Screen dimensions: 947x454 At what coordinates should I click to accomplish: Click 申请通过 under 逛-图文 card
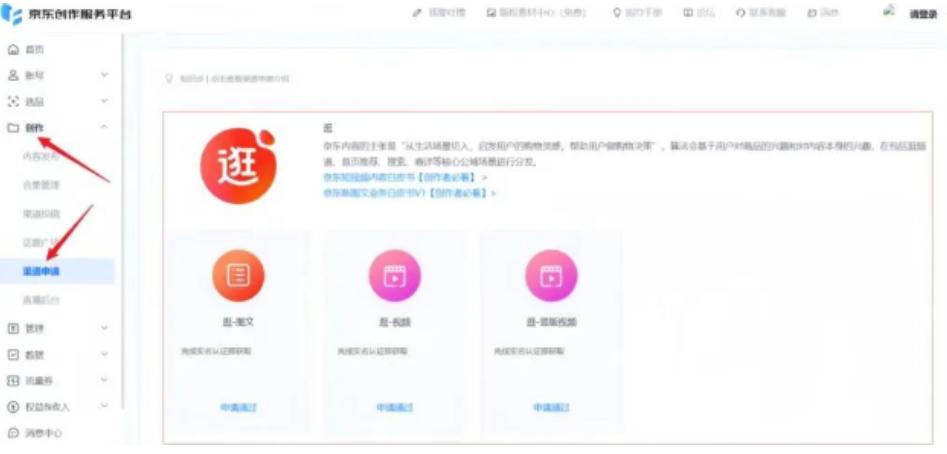(x=238, y=408)
